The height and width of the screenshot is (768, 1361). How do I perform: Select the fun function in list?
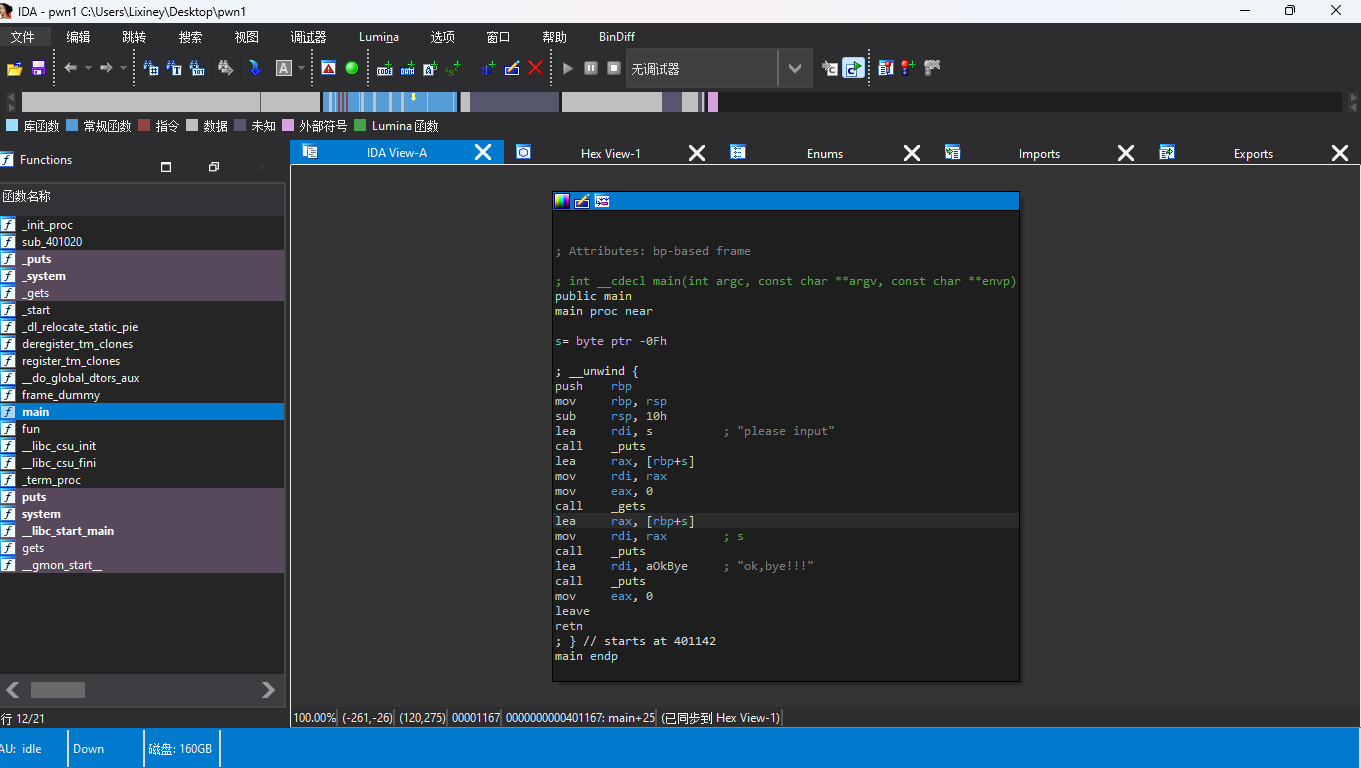31,429
